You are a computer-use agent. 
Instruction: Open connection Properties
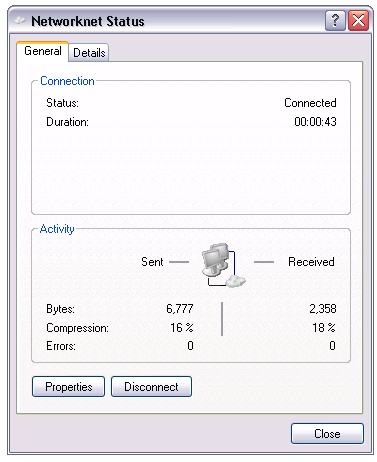click(69, 387)
